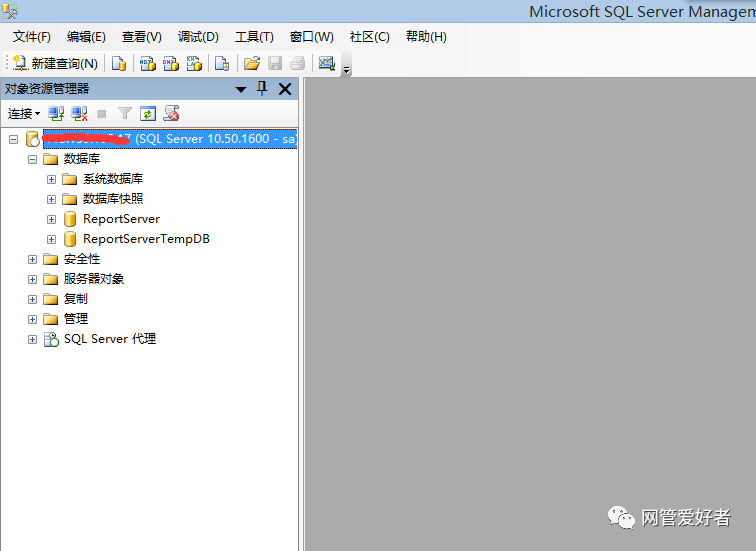Open the 窗口(W) menu
This screenshot has width=756, height=551.
[x=311, y=37]
